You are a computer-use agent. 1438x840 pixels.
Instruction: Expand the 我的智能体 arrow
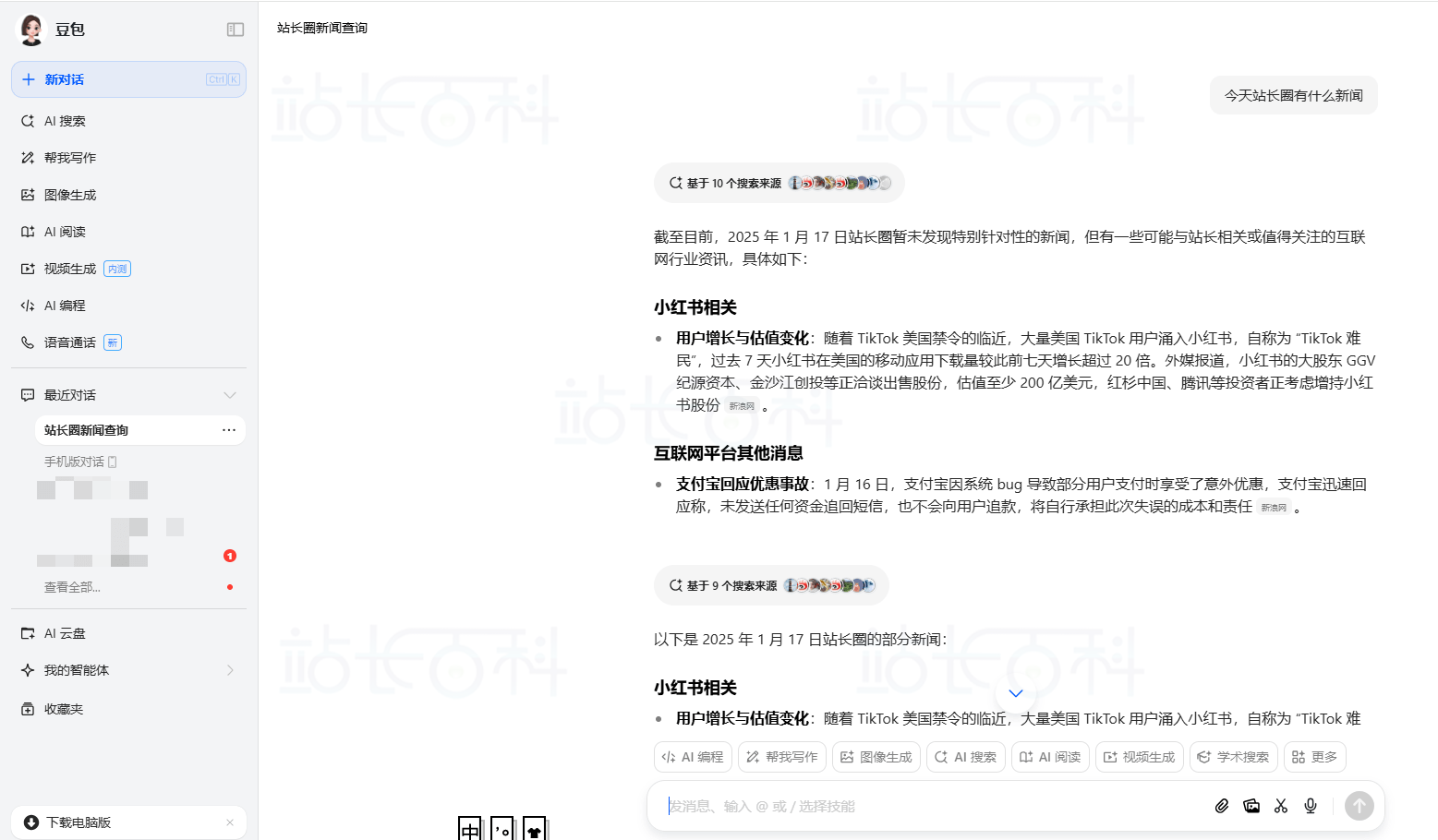click(230, 670)
